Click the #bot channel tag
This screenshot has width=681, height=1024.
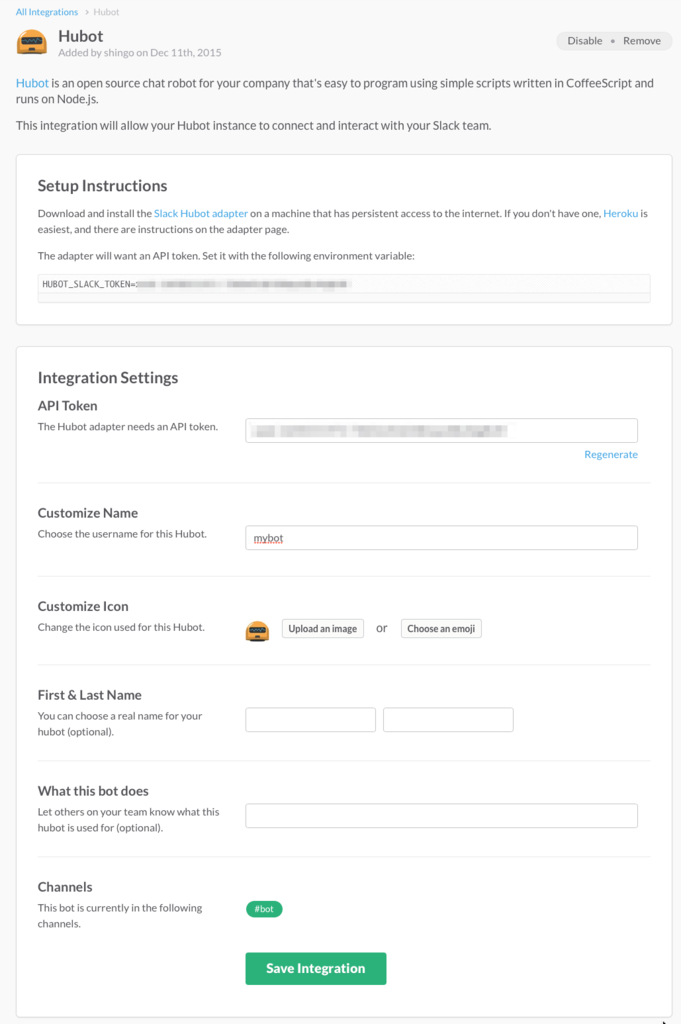[x=264, y=909]
